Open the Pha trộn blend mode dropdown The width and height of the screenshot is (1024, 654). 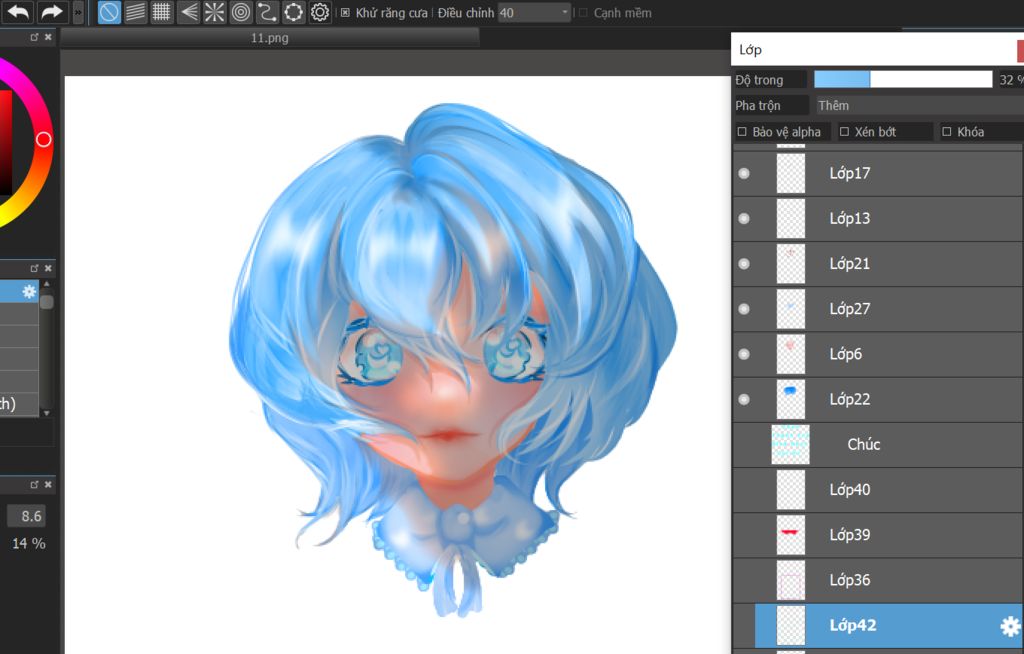[918, 106]
